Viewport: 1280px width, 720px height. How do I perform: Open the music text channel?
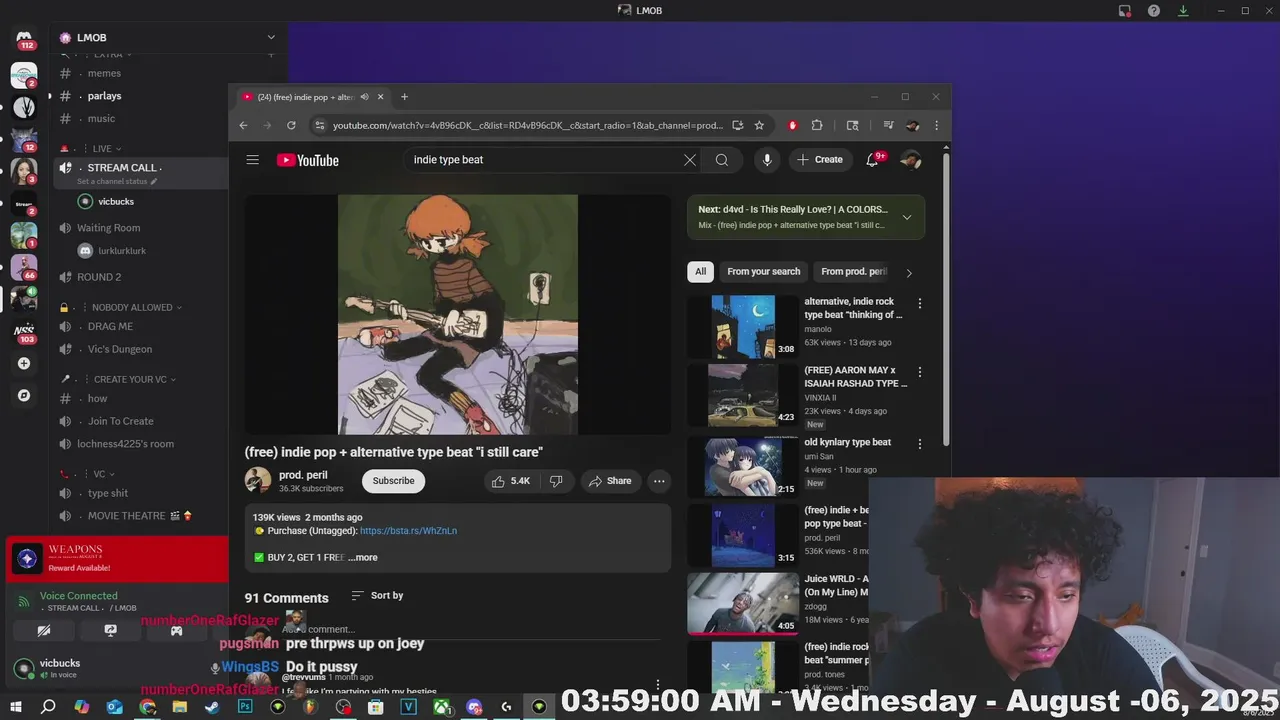101,119
